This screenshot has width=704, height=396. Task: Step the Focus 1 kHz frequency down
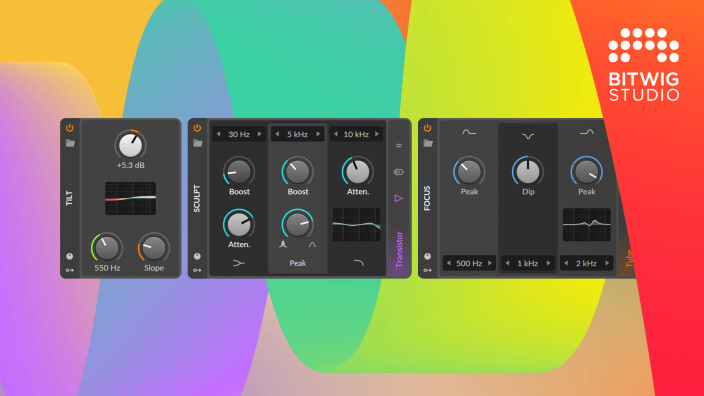507,263
